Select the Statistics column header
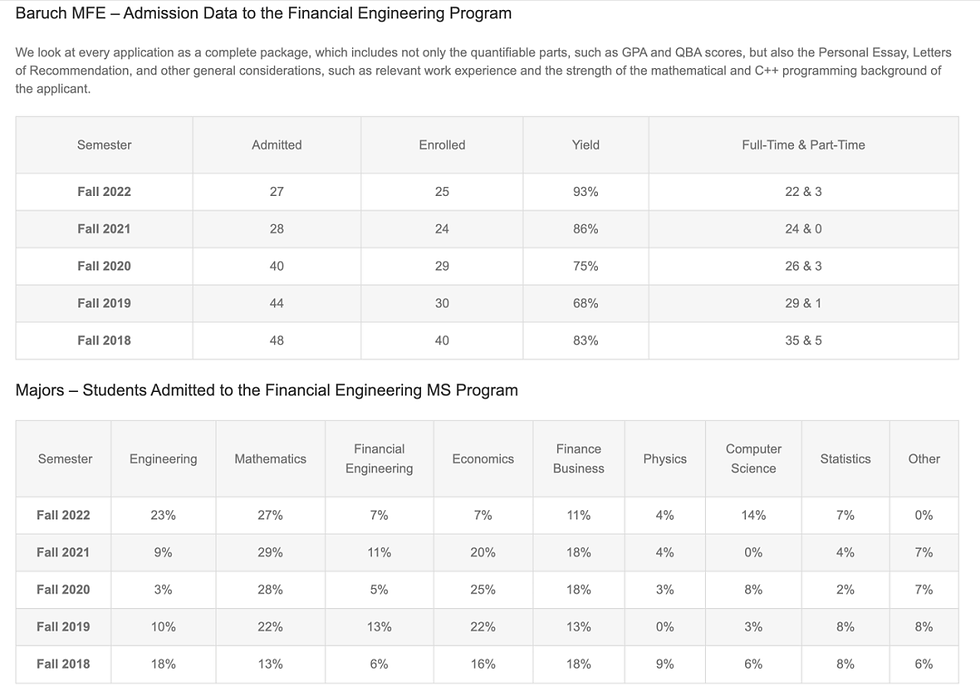The width and height of the screenshot is (980, 696). click(x=845, y=459)
